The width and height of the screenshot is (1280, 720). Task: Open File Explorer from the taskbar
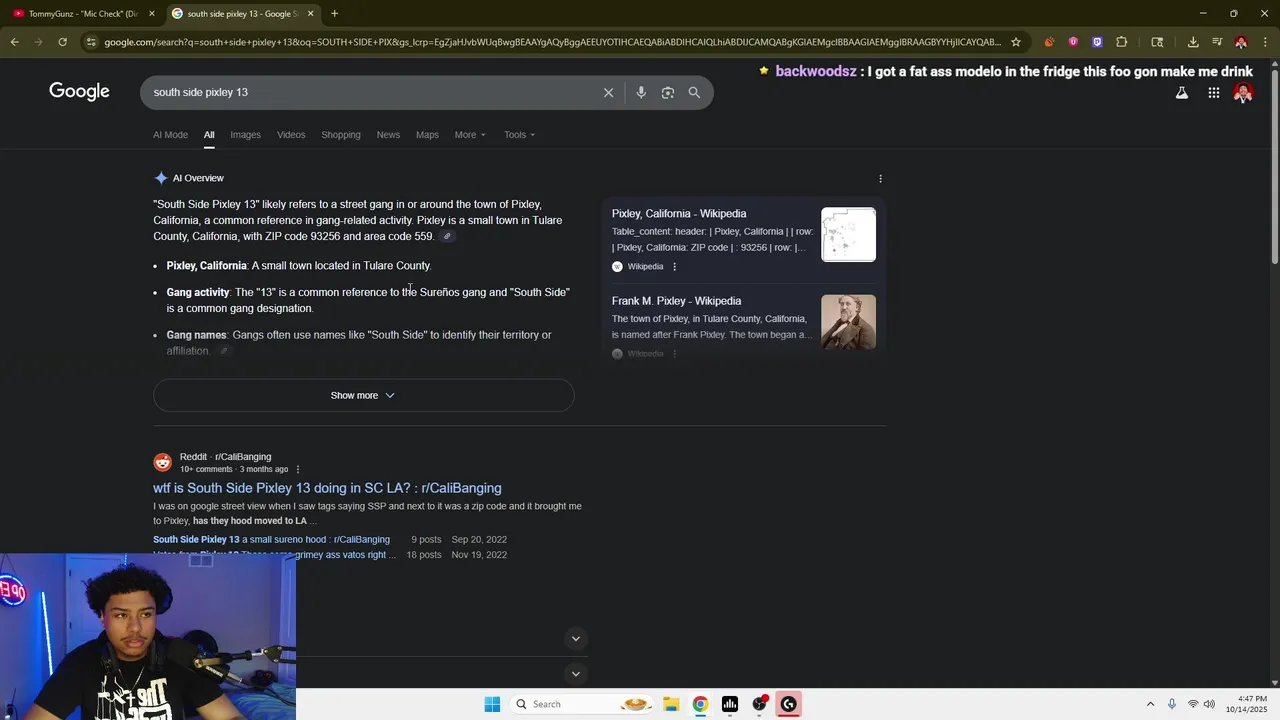[671, 704]
